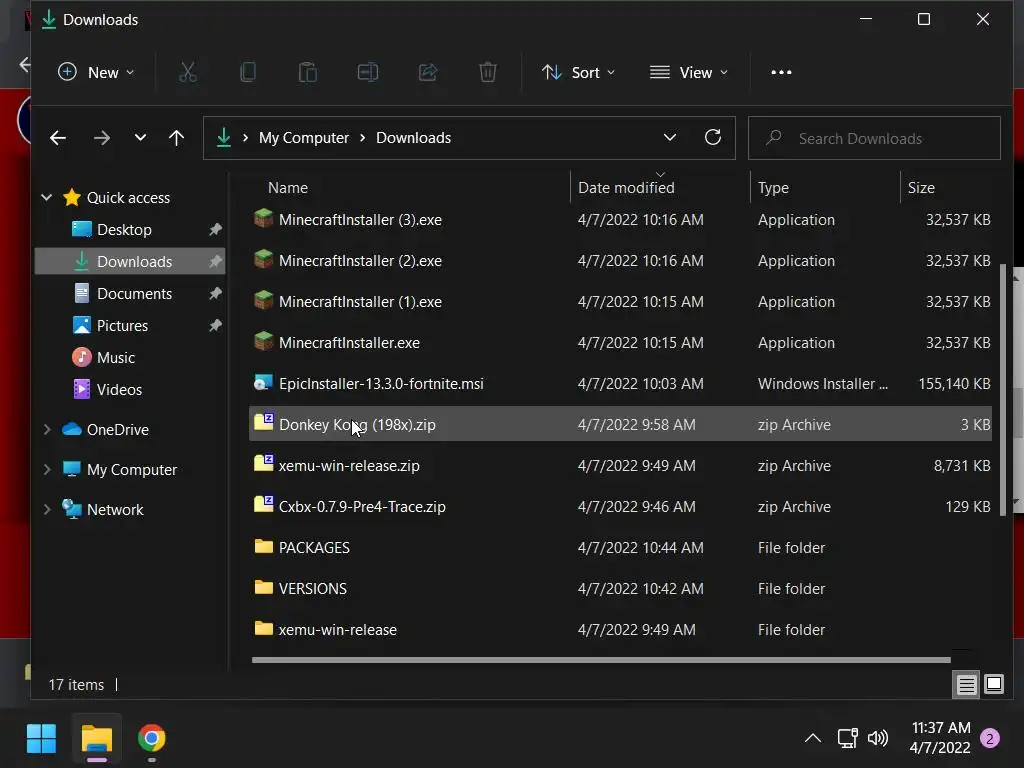The image size is (1024, 768).
Task: Open the taskbar clock and date
Action: click(940, 738)
